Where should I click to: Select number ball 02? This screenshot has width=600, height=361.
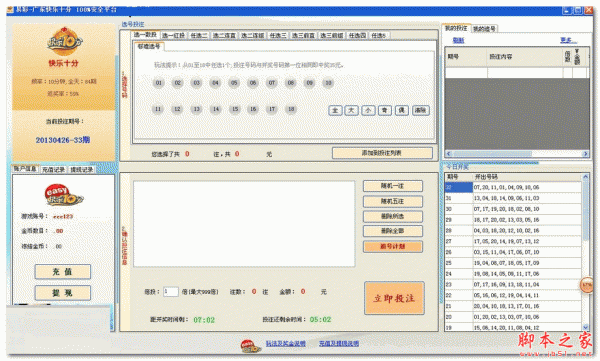178,83
